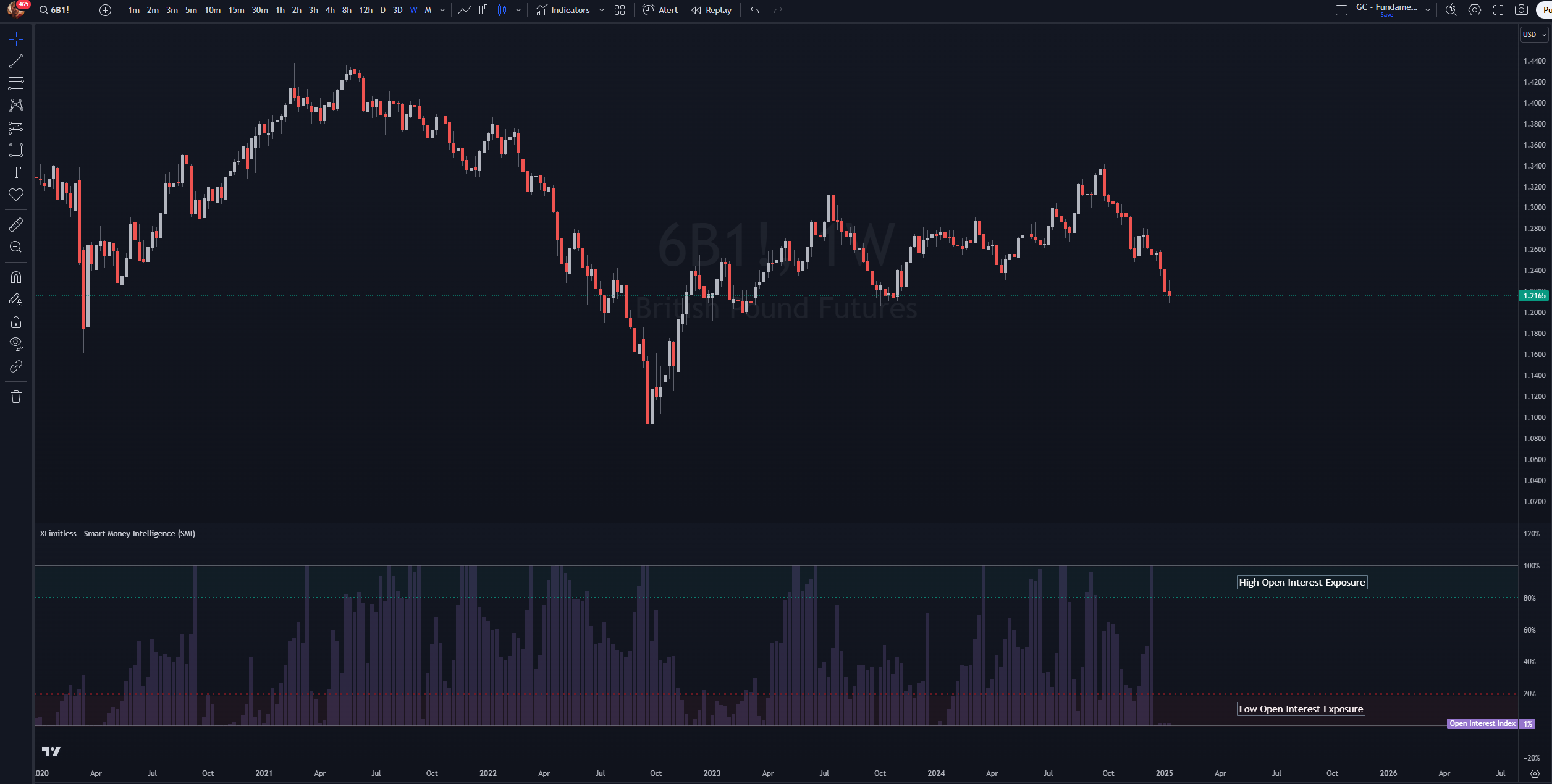This screenshot has height=784, width=1552.
Task: Select the text annotation tool
Action: [16, 172]
